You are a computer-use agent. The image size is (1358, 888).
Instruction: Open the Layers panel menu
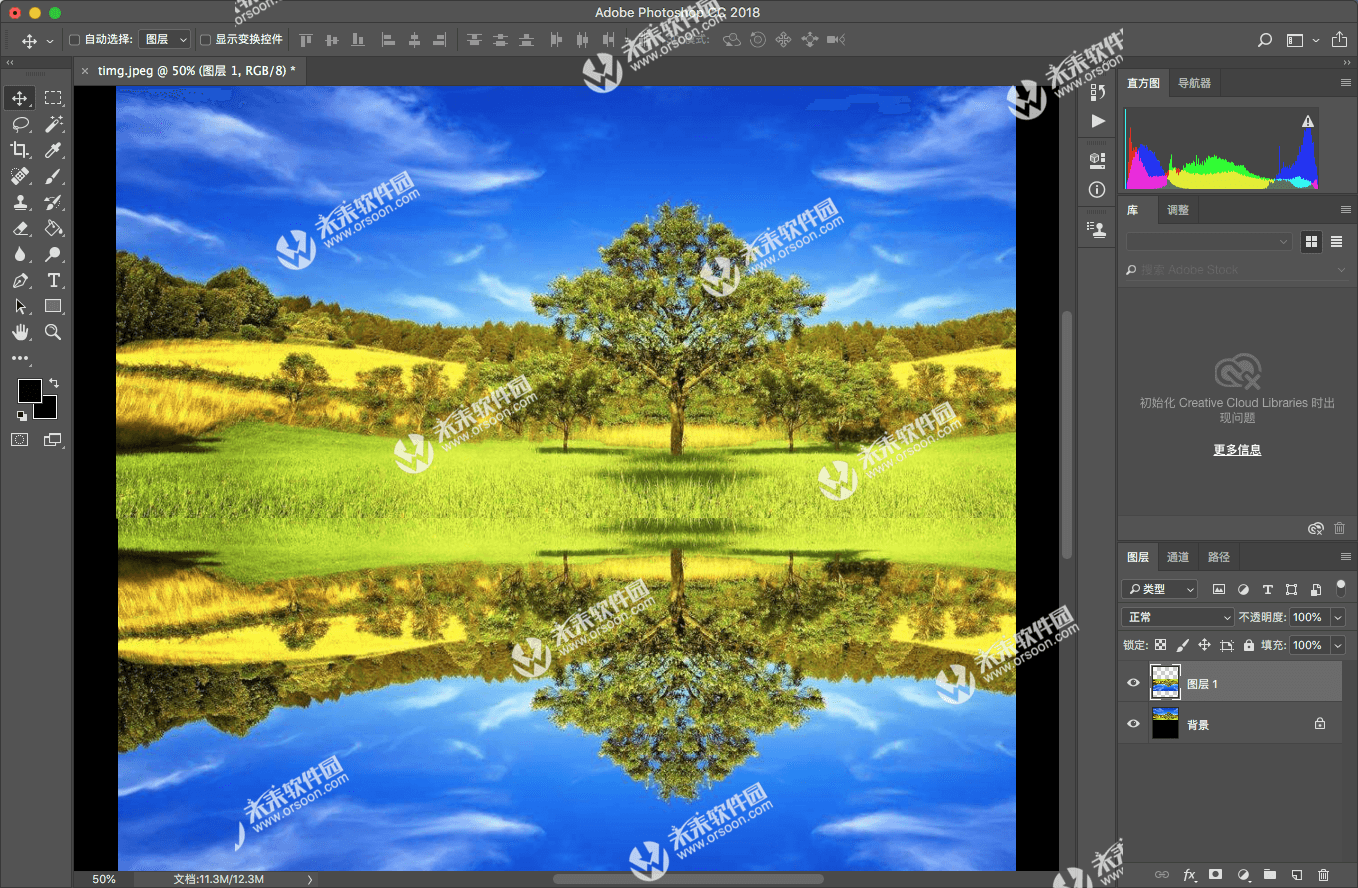coord(1345,557)
